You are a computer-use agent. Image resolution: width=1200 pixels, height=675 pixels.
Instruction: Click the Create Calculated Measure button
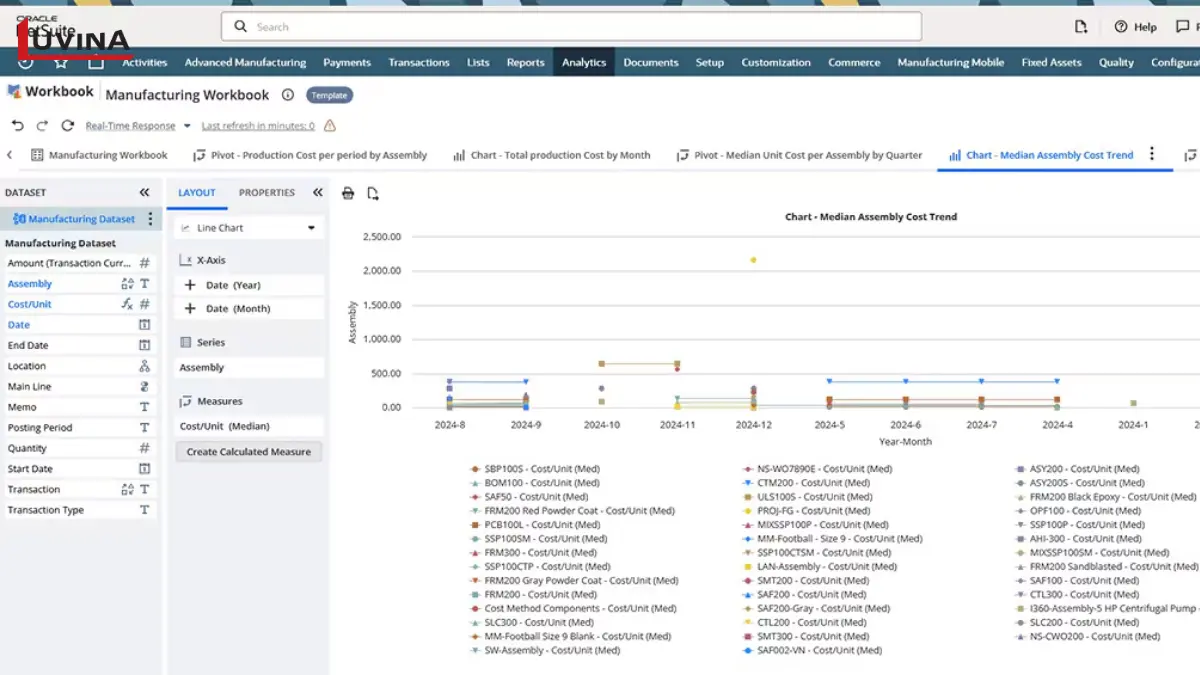tap(248, 451)
